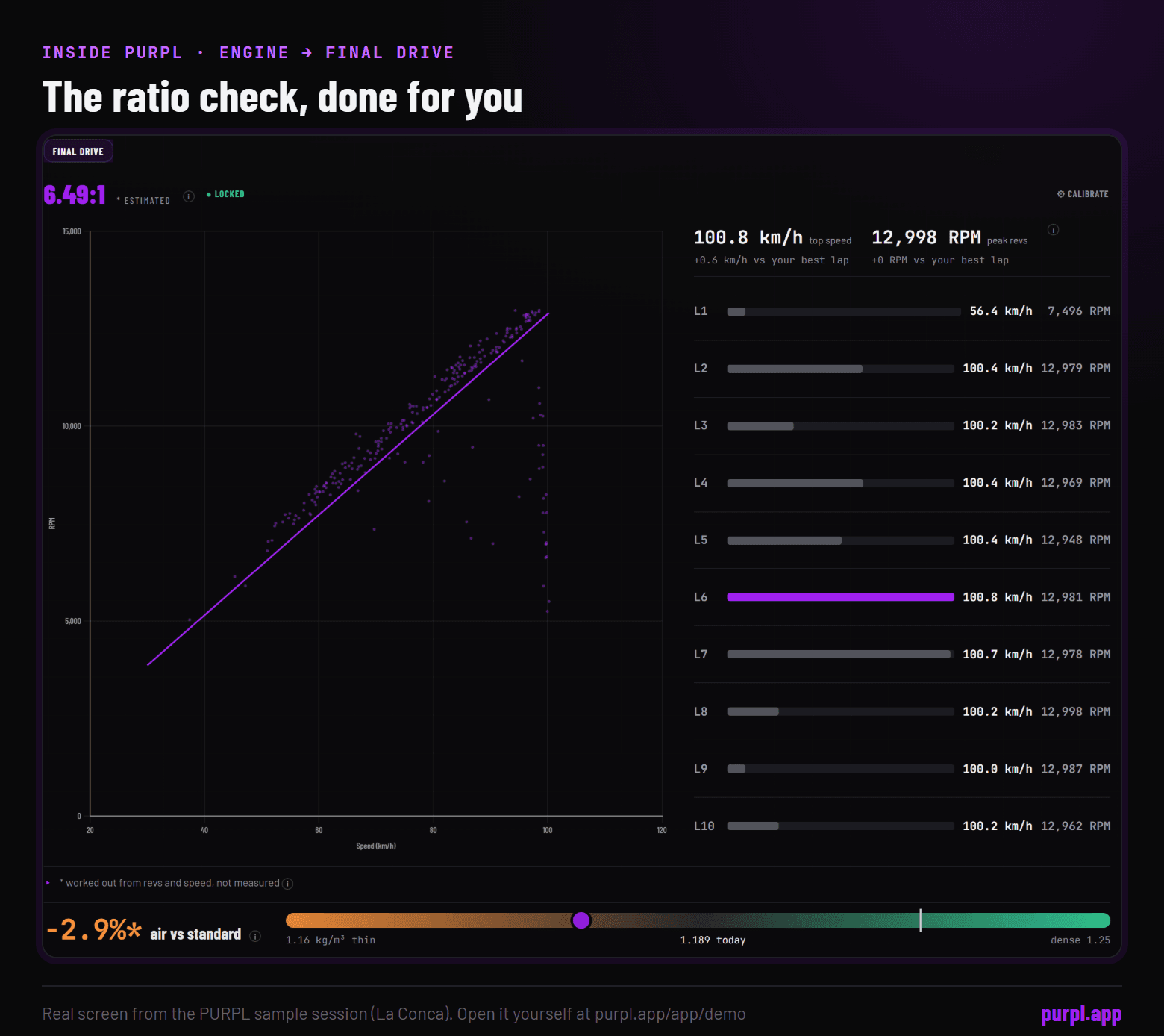Open info icon beside peak revs

point(1053,230)
